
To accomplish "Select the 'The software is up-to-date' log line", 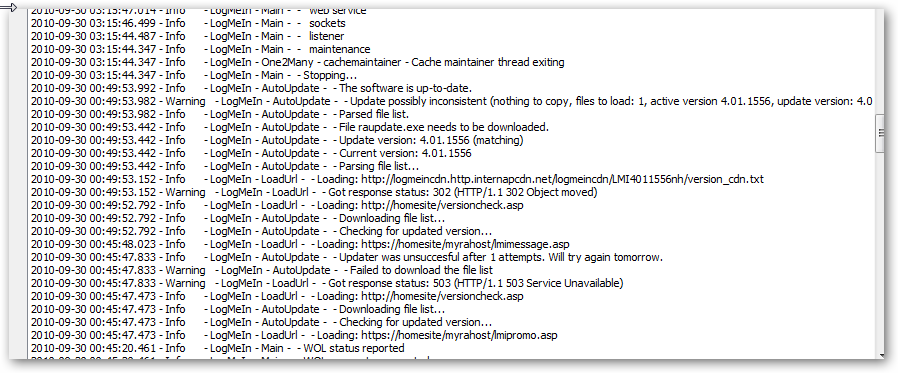I will tap(251, 88).
